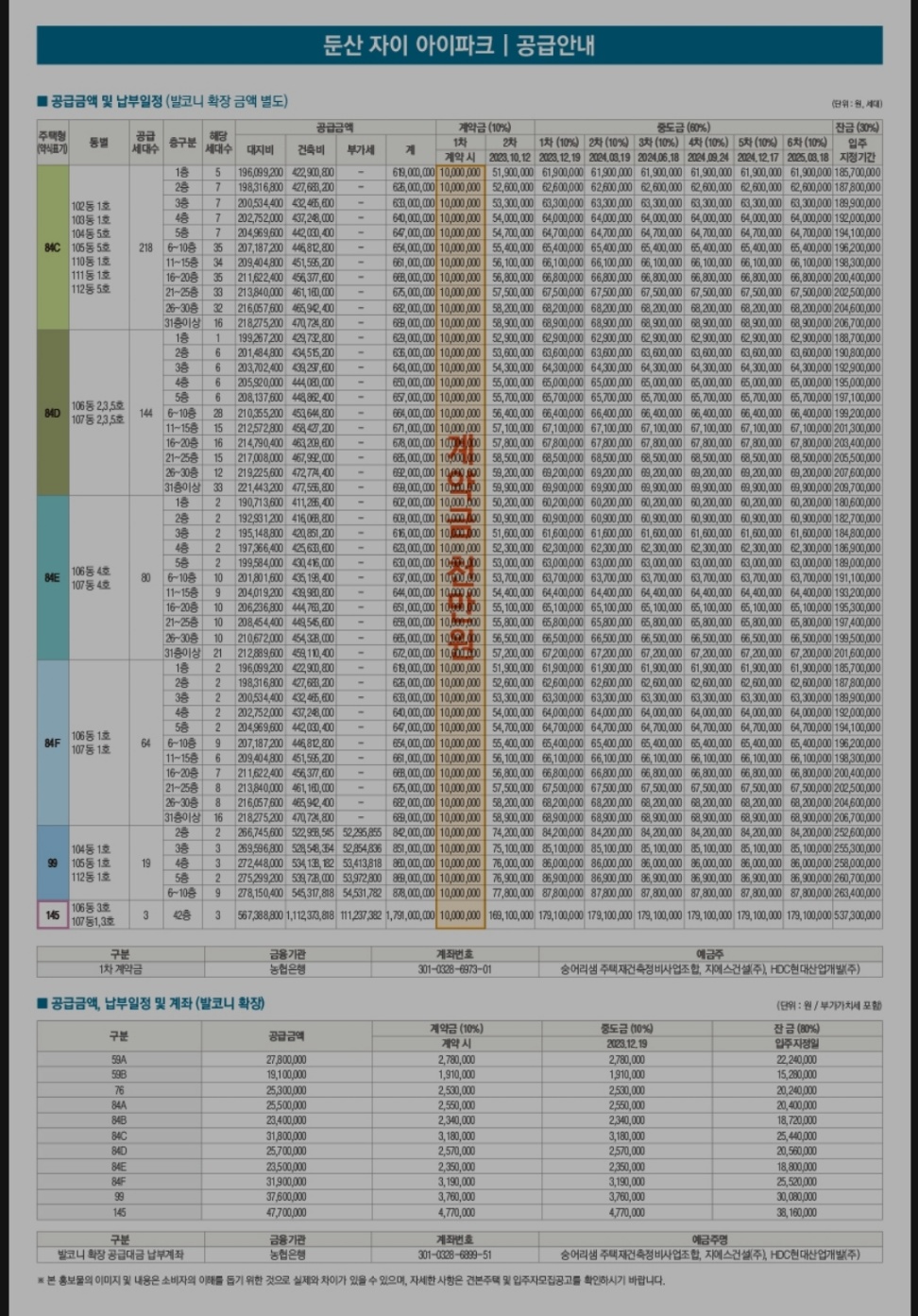Click the '입주지정일' header in the balcony table
918x1316 pixels.
coord(797,1044)
